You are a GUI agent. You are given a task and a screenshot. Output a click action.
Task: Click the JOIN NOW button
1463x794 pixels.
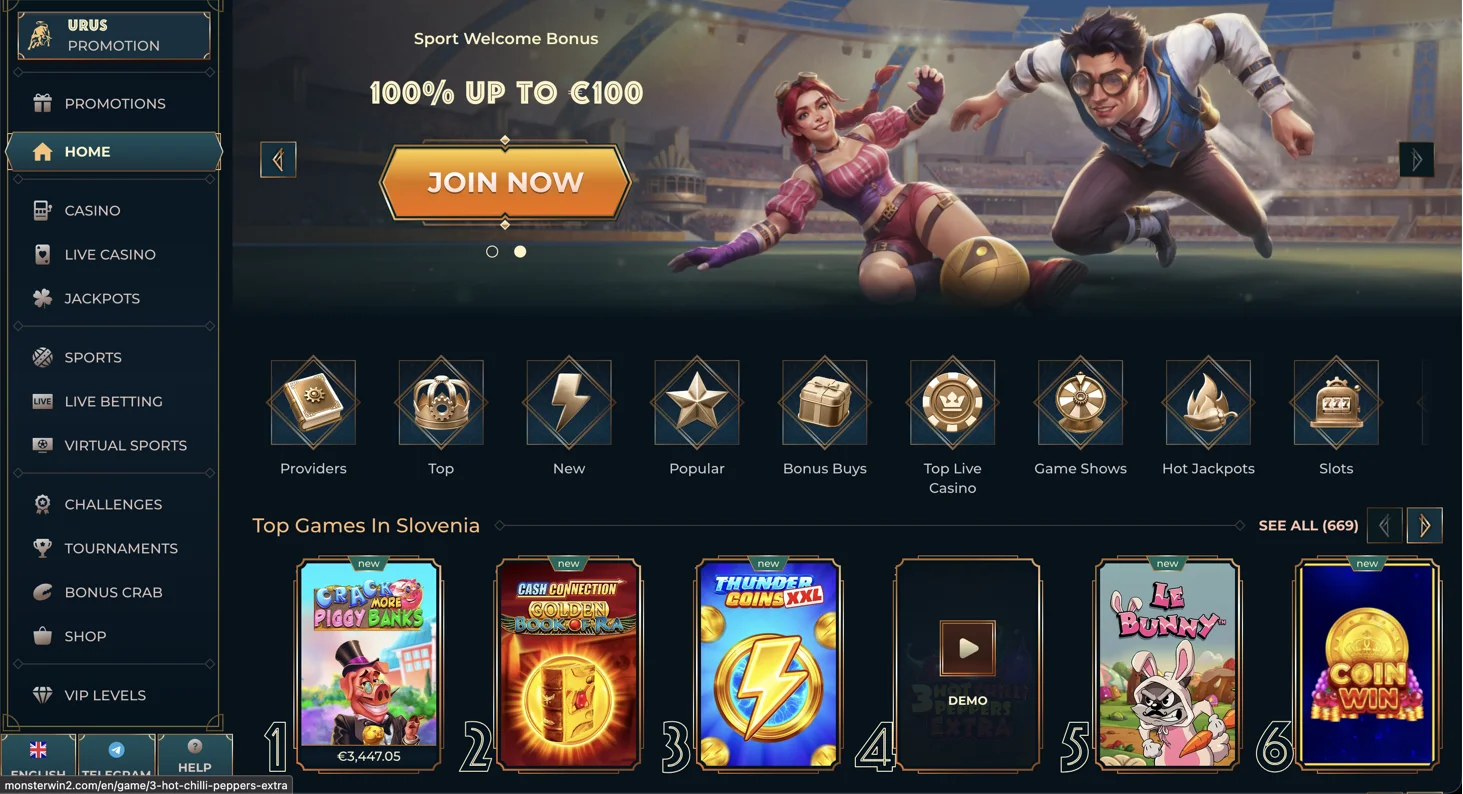pyautogui.click(x=505, y=183)
